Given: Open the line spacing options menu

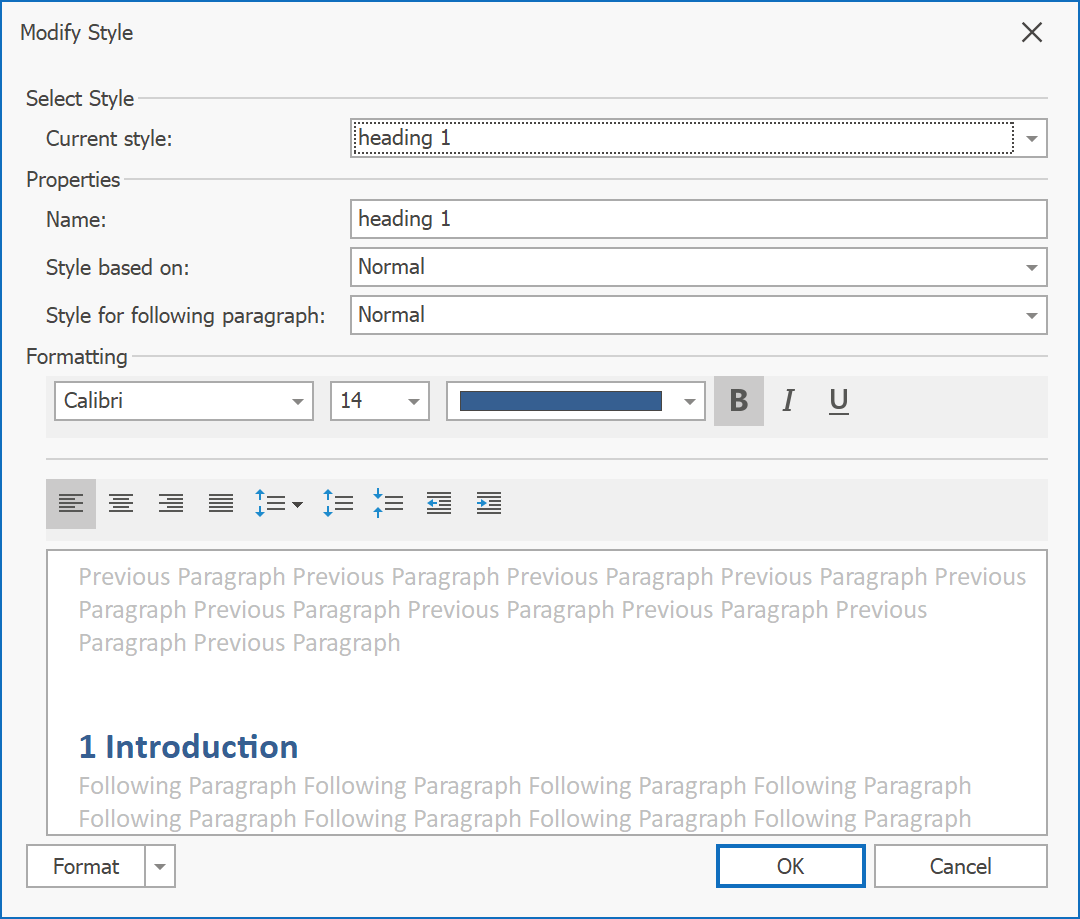Looking at the screenshot, I should (279, 503).
